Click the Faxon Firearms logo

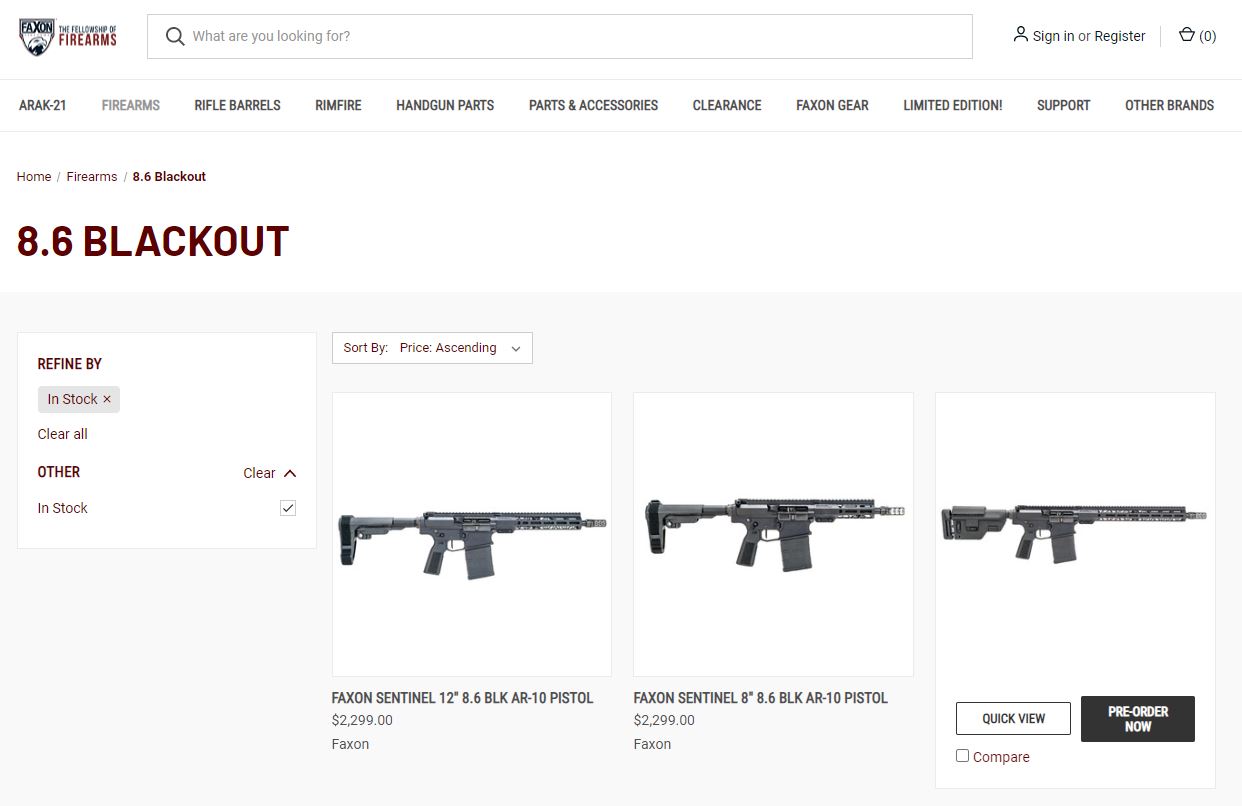tap(68, 36)
